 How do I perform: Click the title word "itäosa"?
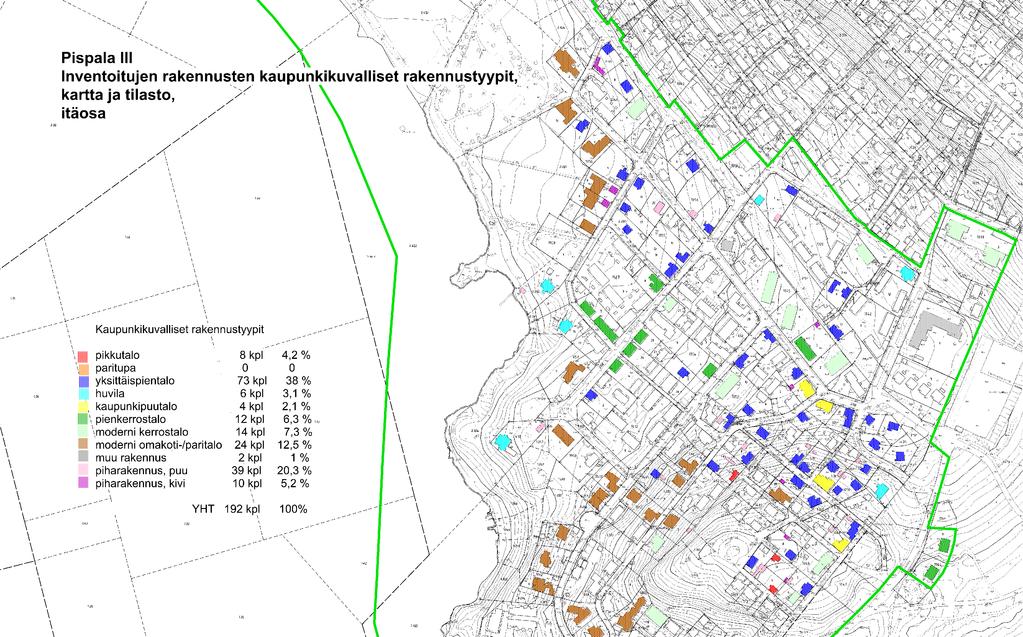[84, 113]
